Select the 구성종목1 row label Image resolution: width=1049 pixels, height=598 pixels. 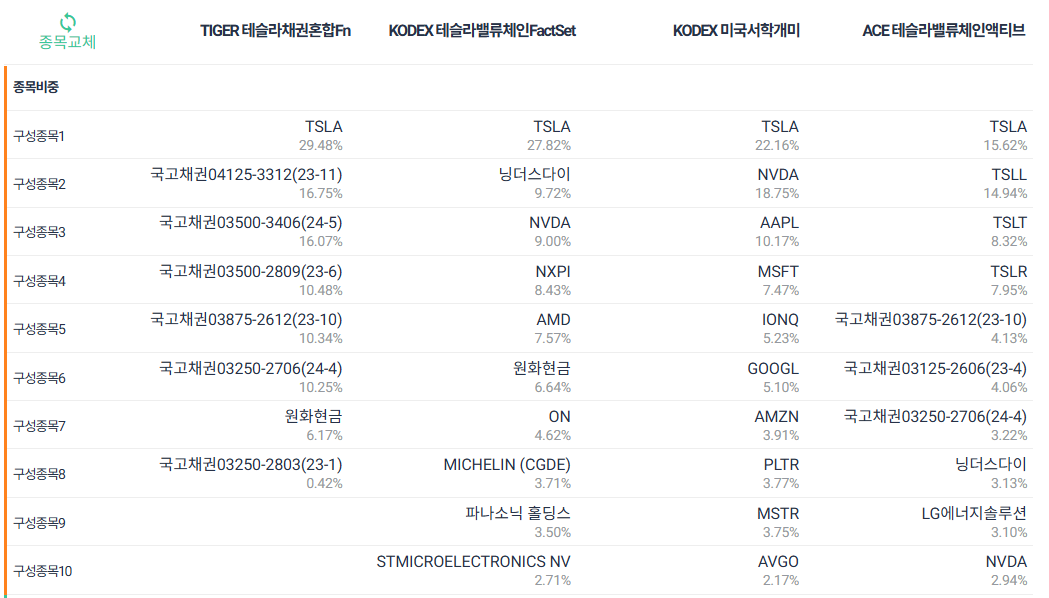[39, 136]
